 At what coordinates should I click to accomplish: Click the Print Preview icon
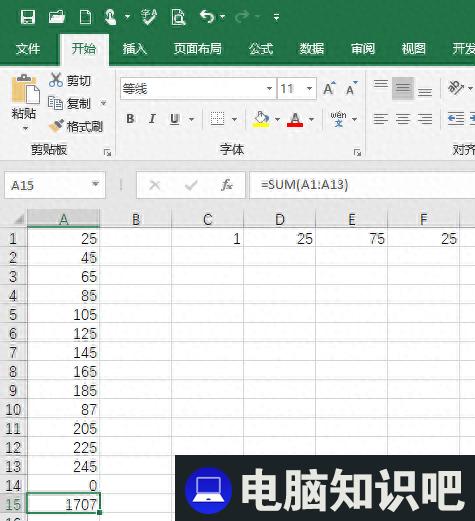point(178,17)
